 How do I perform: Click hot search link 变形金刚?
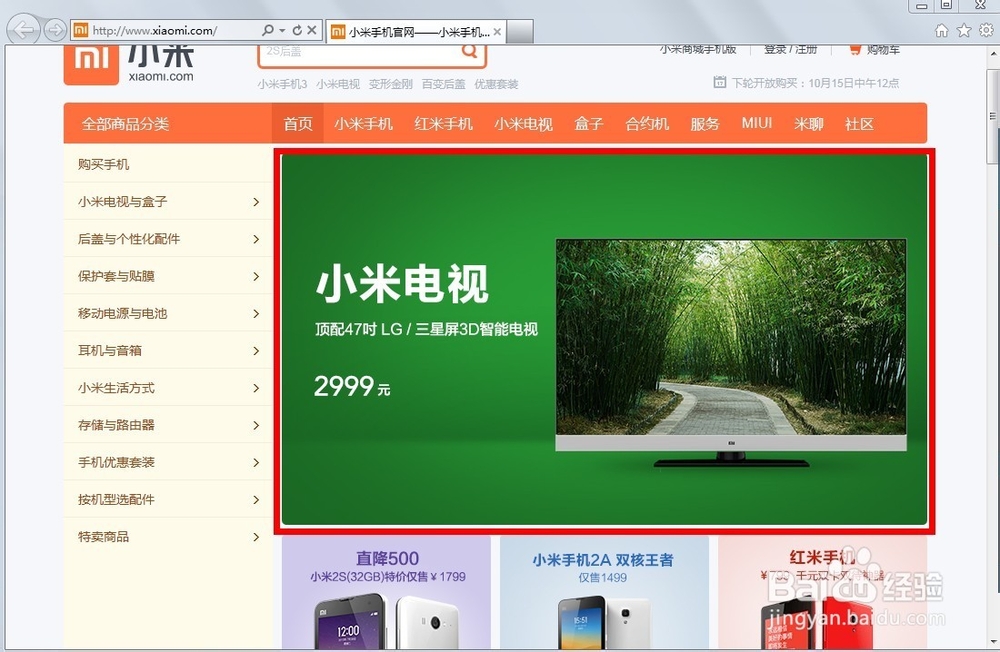pyautogui.click(x=390, y=84)
